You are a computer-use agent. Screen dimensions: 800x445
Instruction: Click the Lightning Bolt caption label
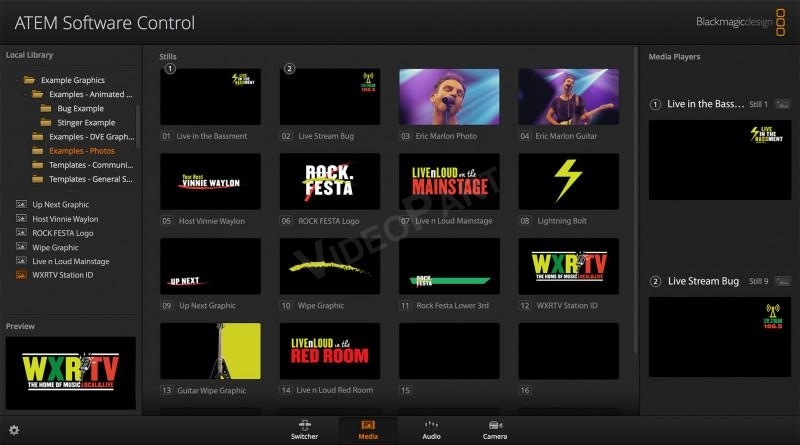click(x=562, y=221)
